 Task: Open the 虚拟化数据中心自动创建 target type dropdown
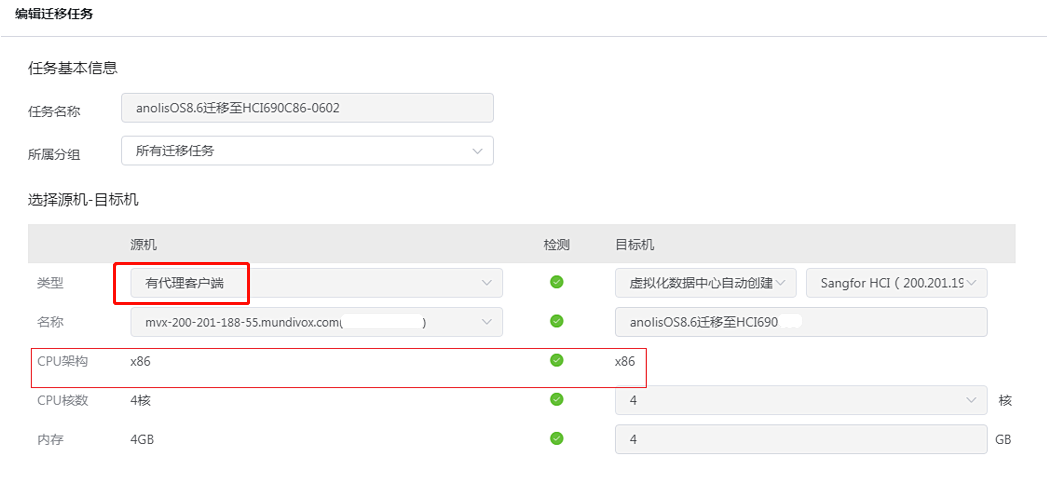tap(705, 283)
